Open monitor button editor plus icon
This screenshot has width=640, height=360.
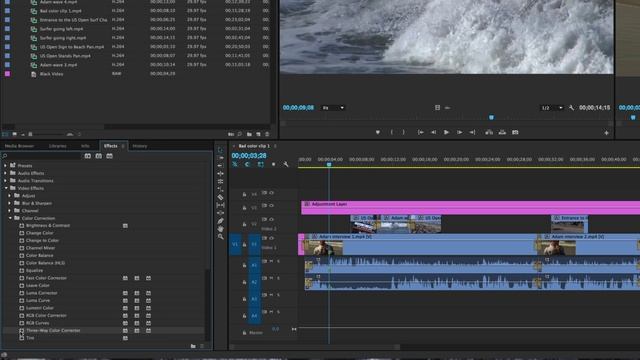pos(606,133)
